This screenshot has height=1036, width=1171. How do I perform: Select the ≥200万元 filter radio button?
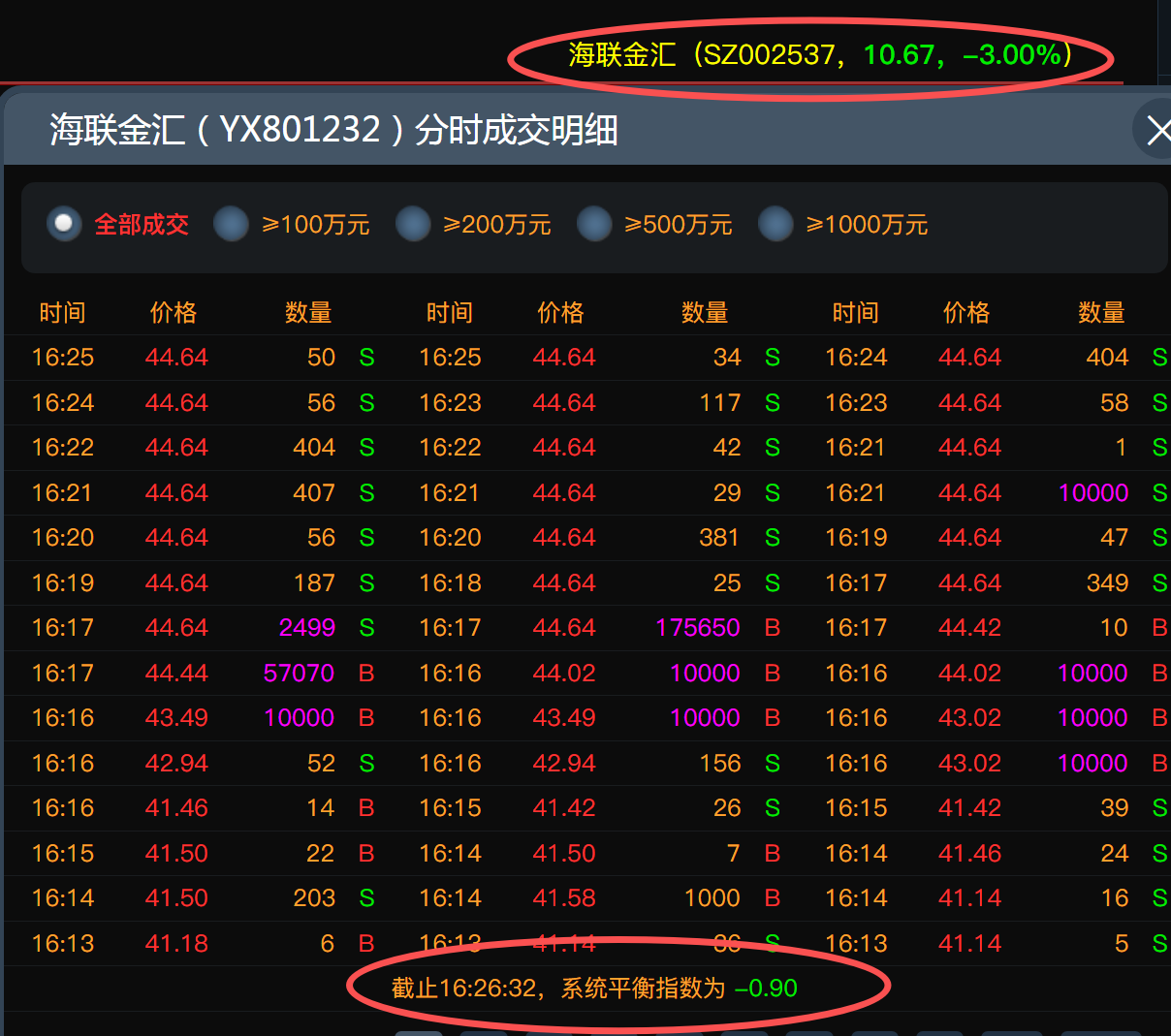coord(413,224)
